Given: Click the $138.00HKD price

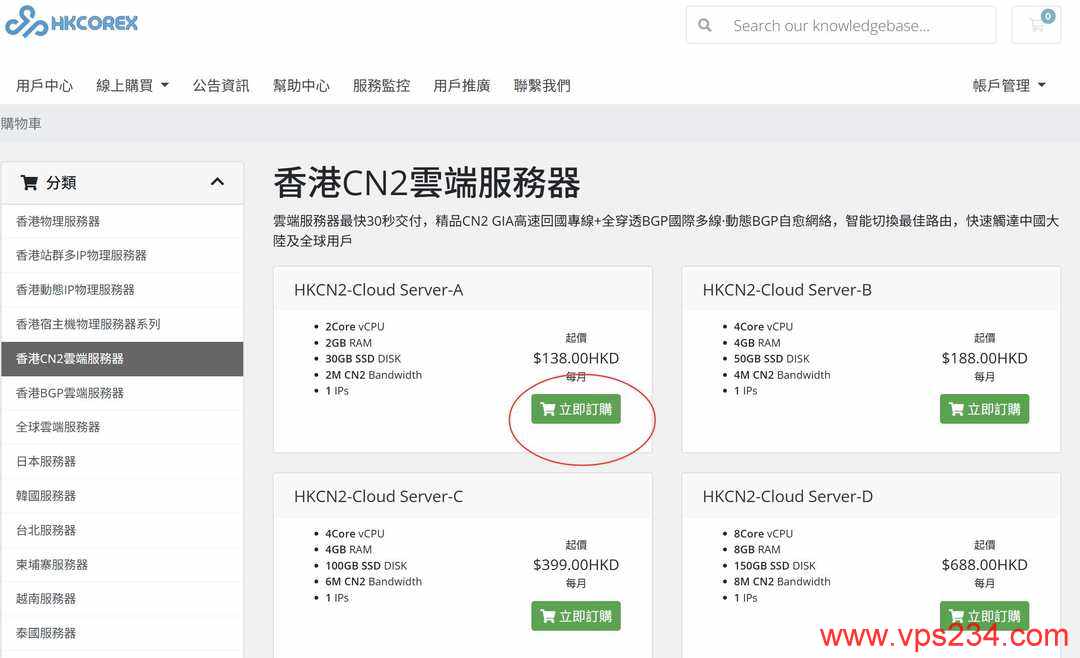Looking at the screenshot, I should (x=576, y=358).
